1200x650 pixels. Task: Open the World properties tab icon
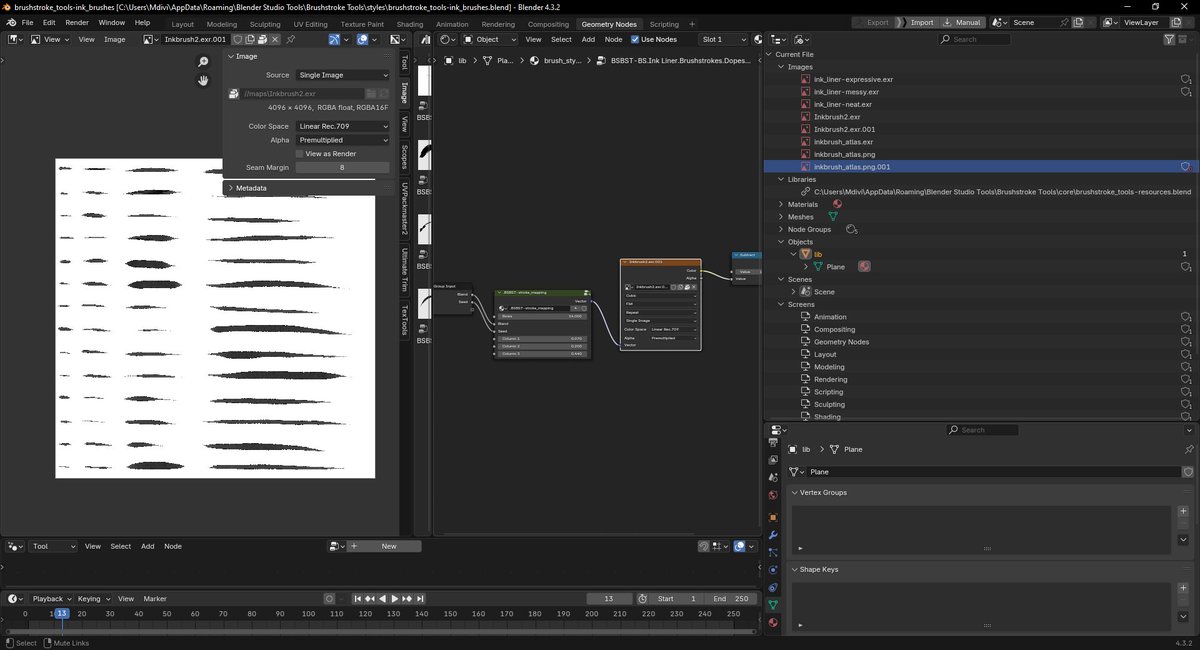(x=773, y=495)
